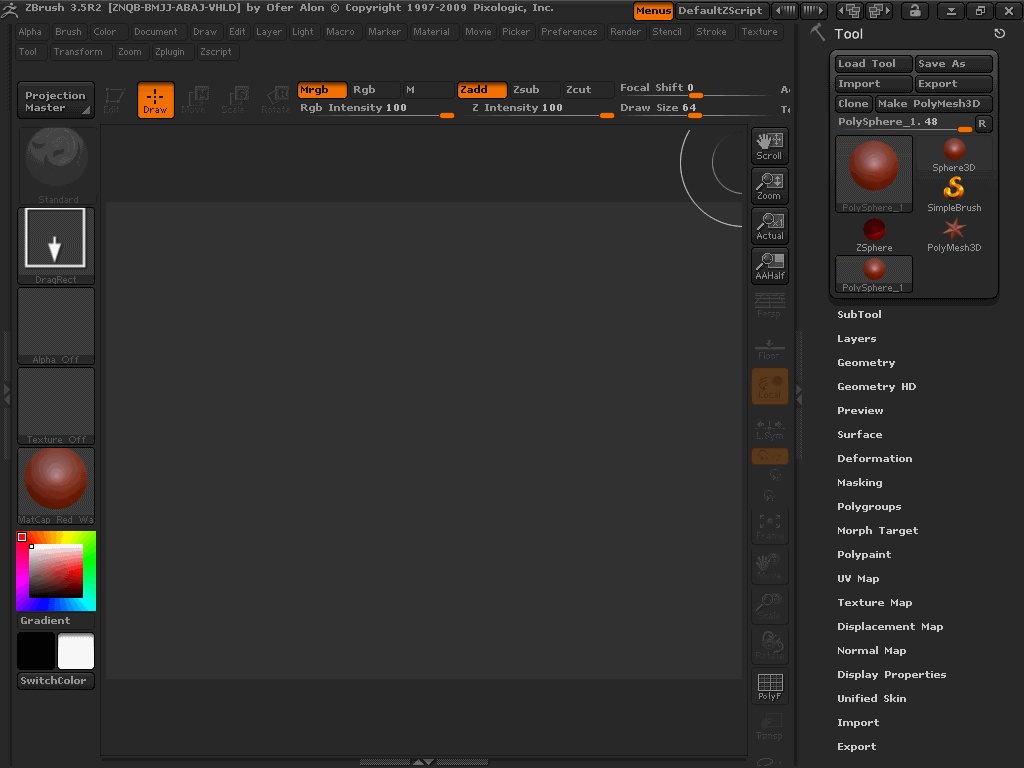Toggle the L.Sym local symmetry button
Viewport: 1024px width, 768px height.
[769, 429]
